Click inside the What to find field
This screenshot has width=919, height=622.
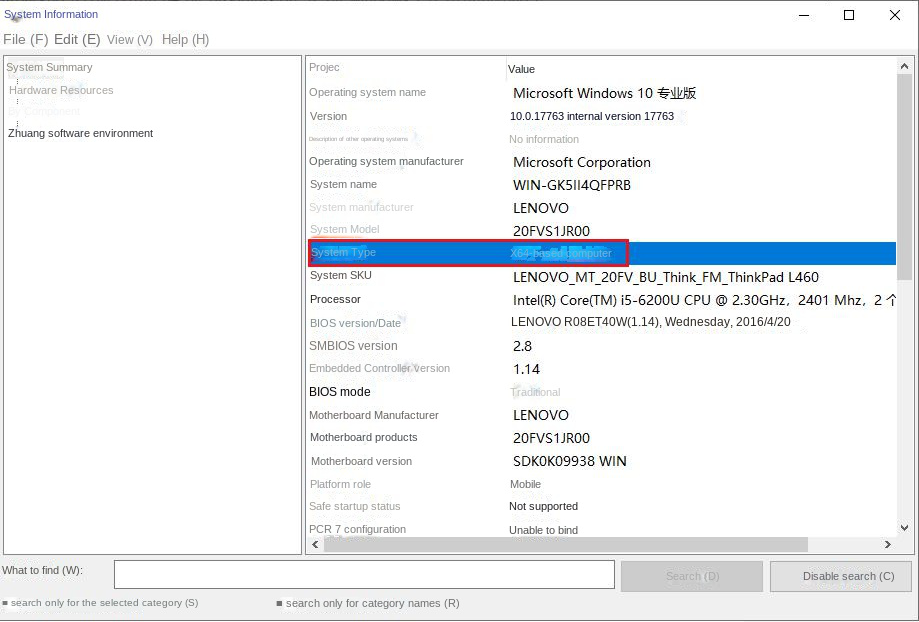coord(363,575)
